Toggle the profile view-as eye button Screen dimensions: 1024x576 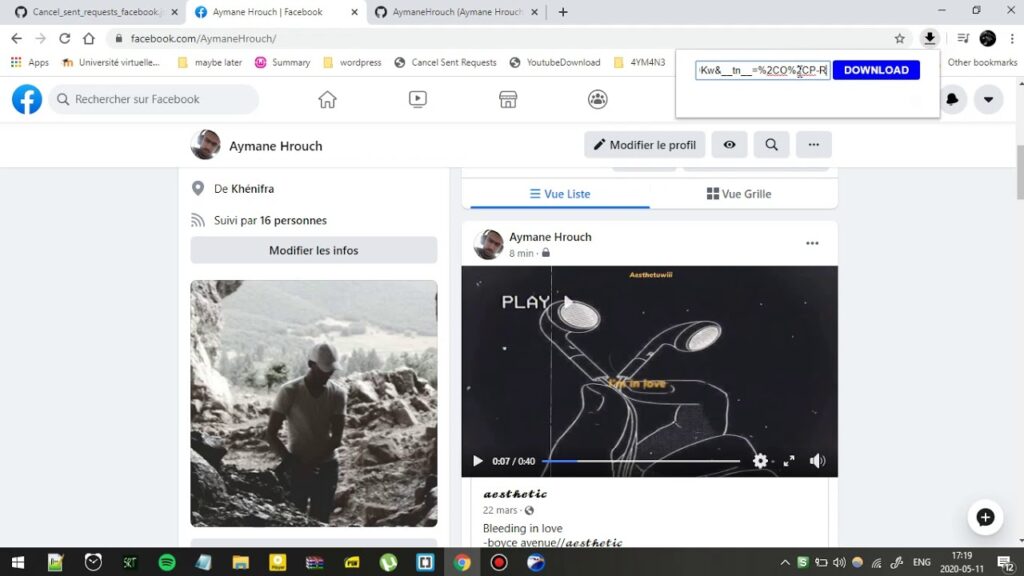[x=729, y=145]
